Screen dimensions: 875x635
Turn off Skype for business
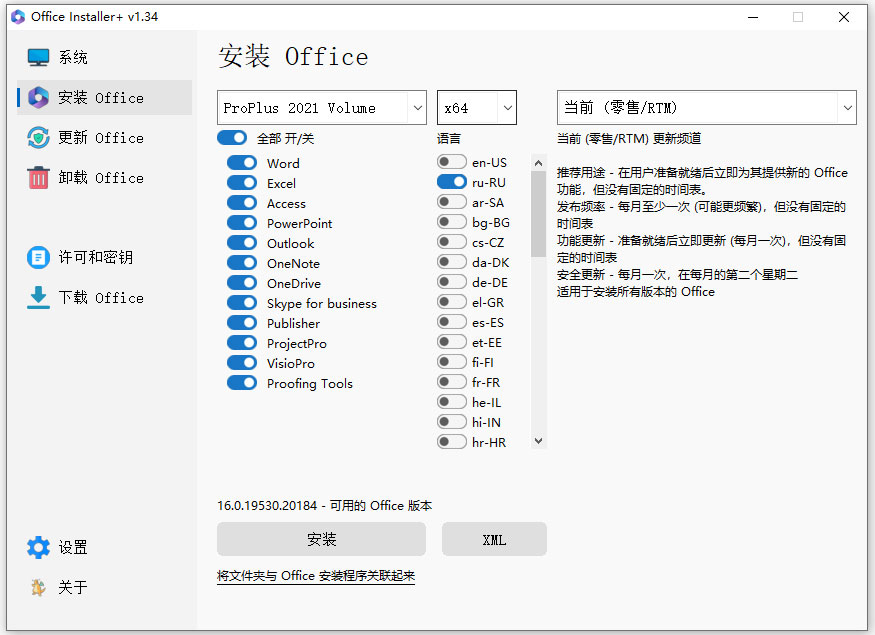click(241, 303)
